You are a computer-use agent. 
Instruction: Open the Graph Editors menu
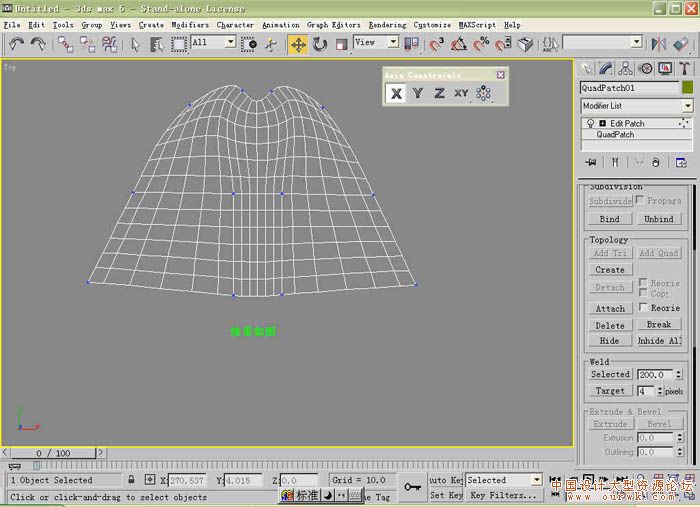click(333, 25)
